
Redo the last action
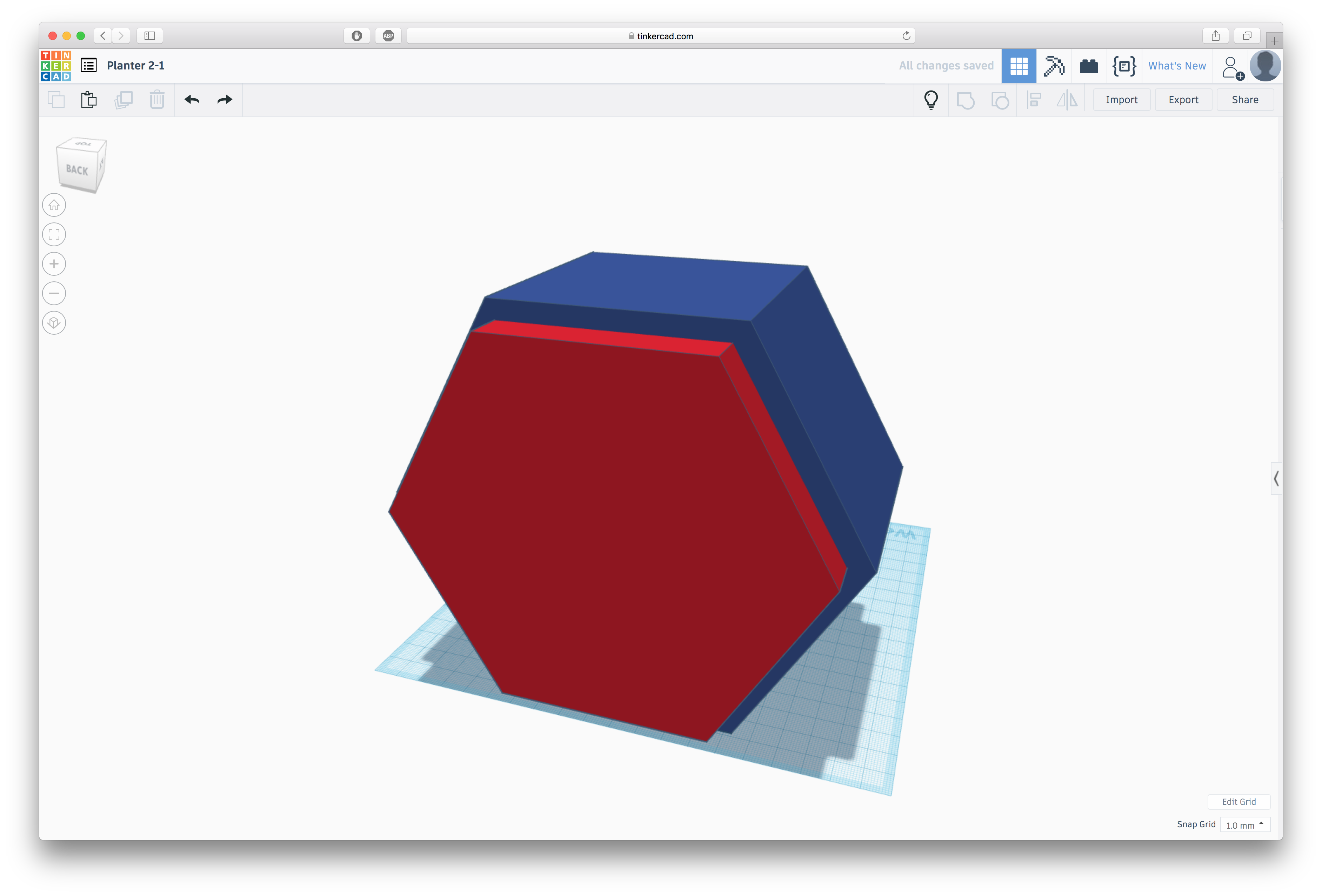[x=225, y=100]
